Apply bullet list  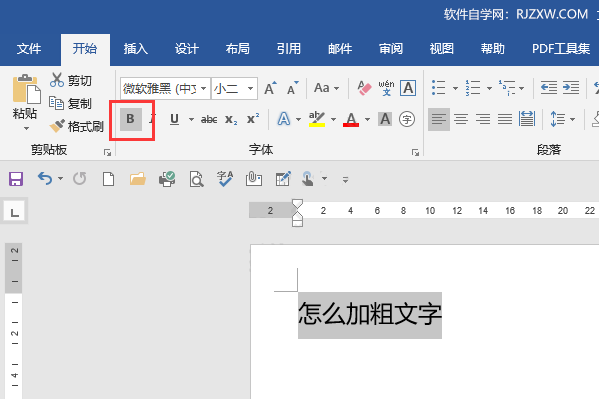tap(439, 88)
